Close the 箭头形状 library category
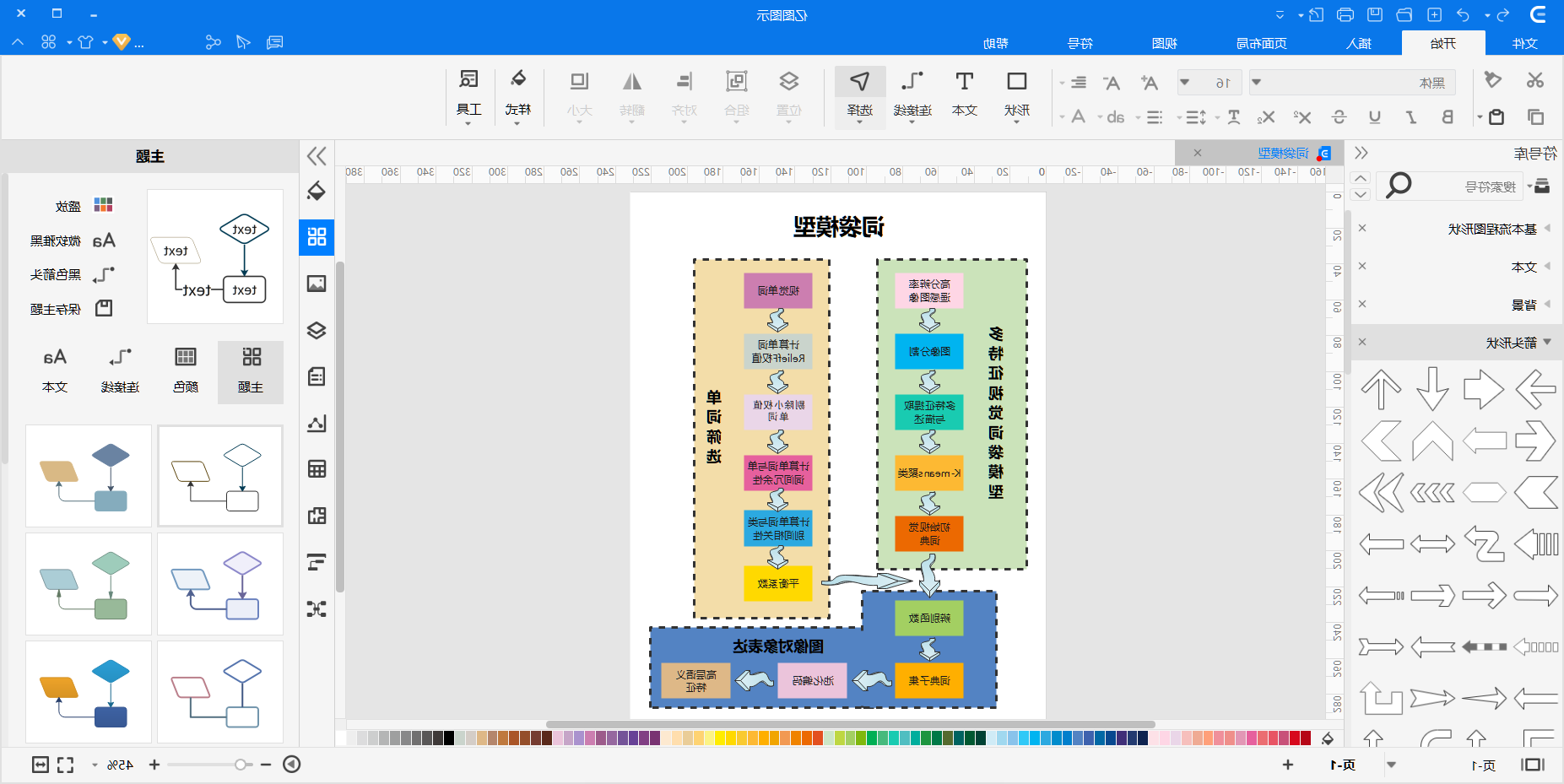The height and width of the screenshot is (784, 1564). [1362, 342]
